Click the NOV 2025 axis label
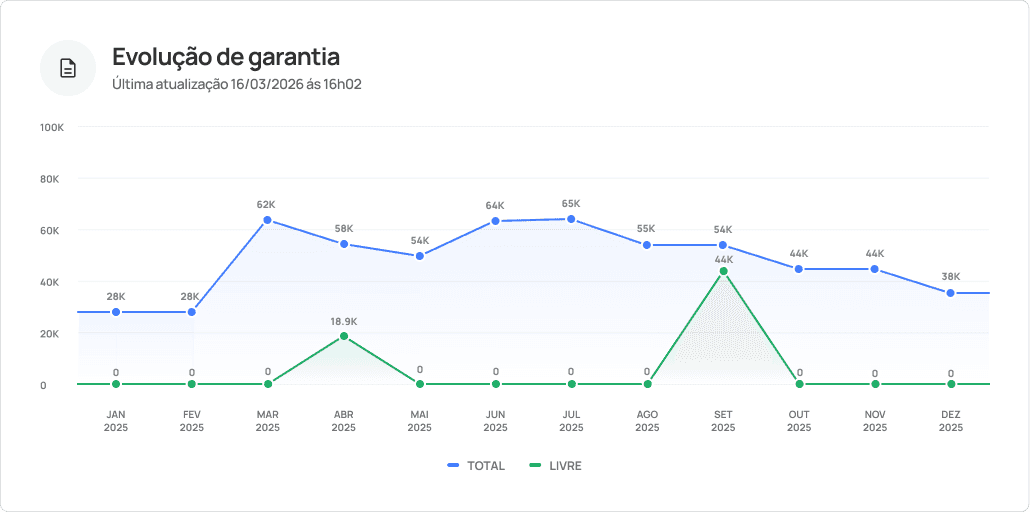 (875, 421)
